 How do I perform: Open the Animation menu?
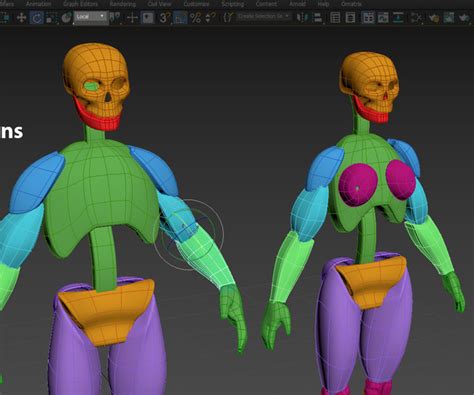tap(38, 4)
